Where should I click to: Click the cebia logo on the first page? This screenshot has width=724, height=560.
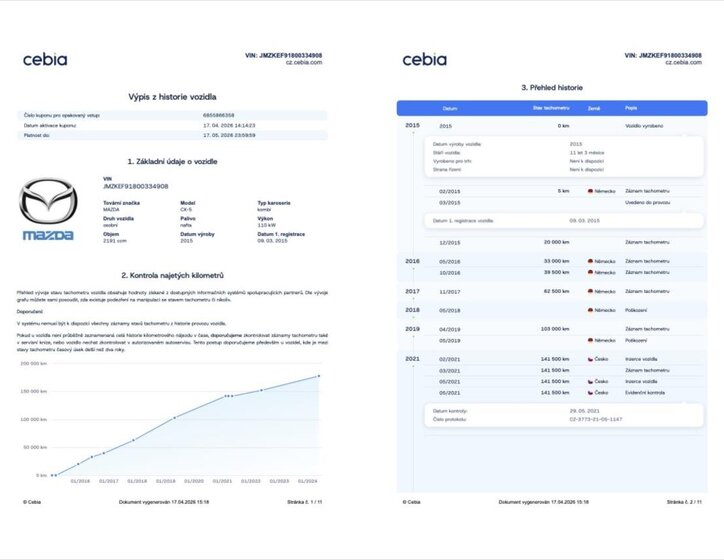[x=45, y=59]
